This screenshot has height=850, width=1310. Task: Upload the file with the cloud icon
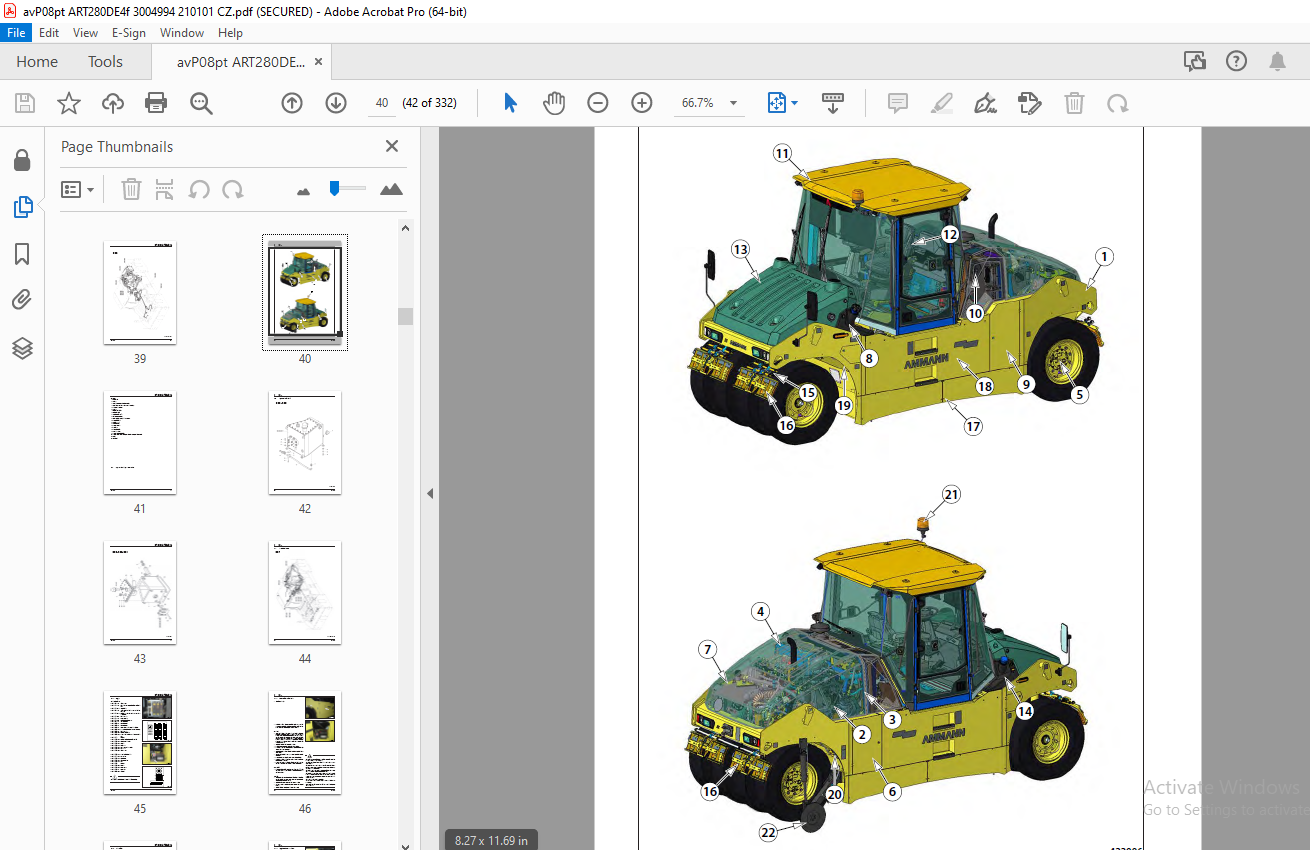[x=113, y=103]
